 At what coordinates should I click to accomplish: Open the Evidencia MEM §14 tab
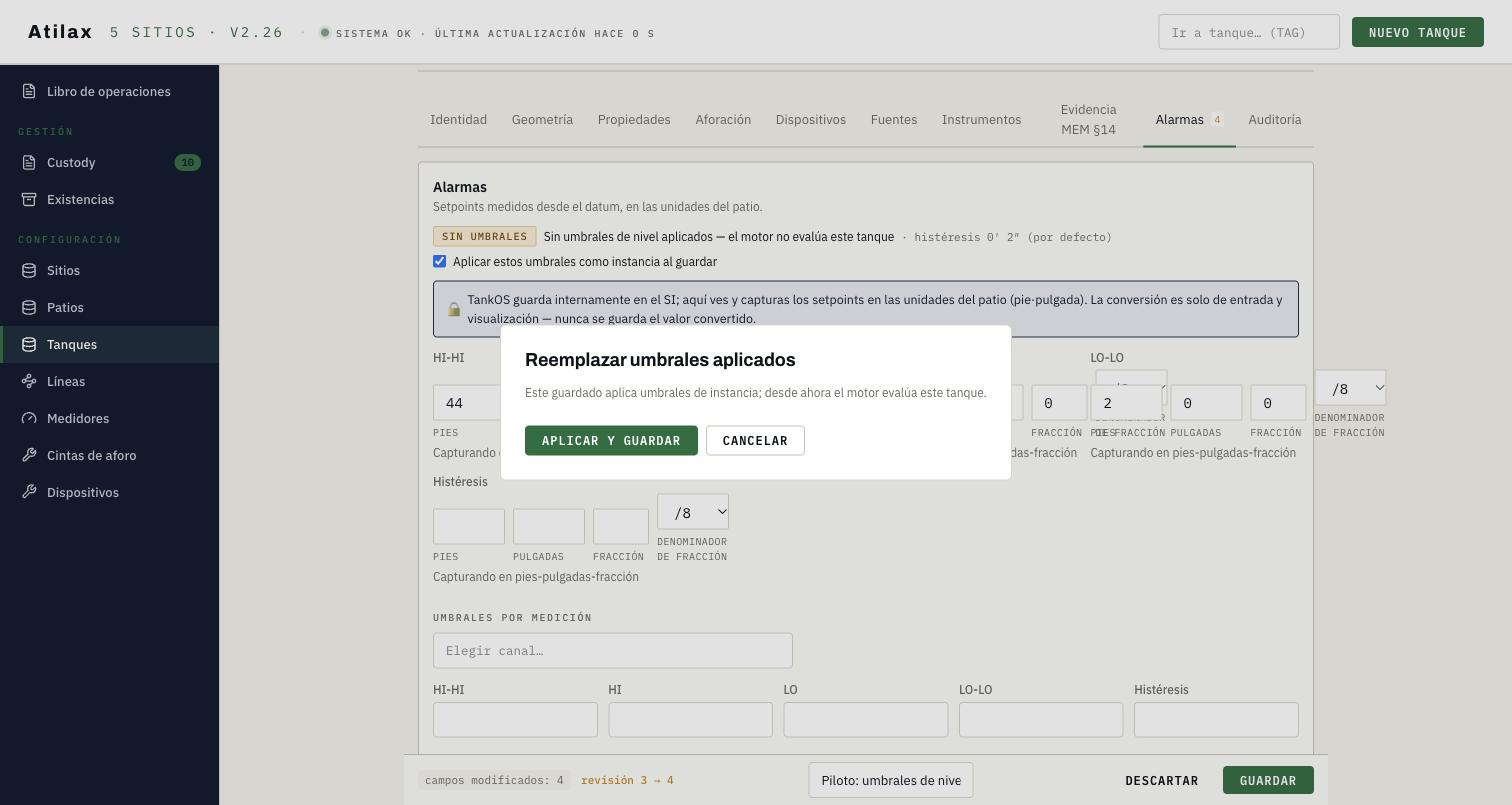1088,119
